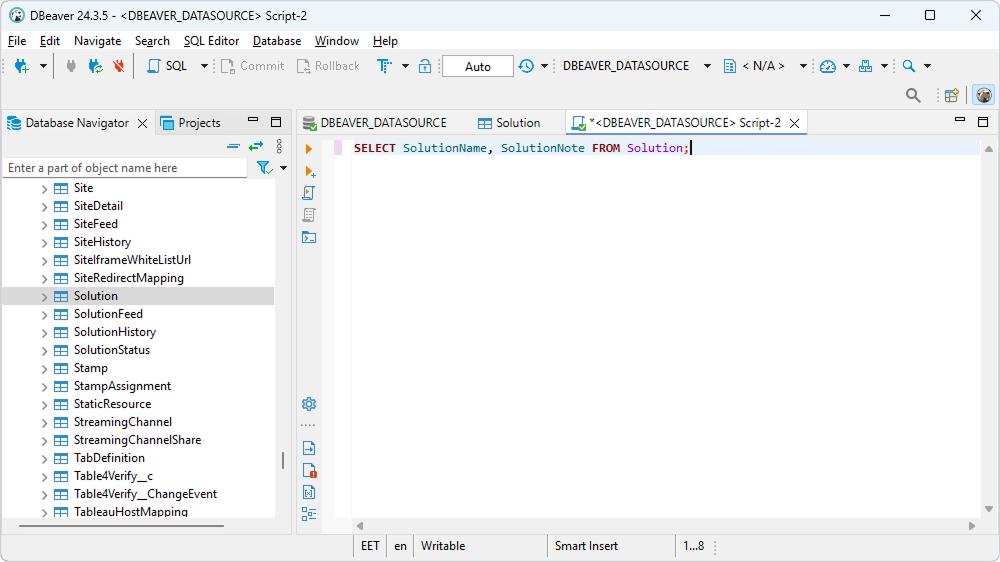The height and width of the screenshot is (562, 1000).
Task: Toggle the Auto commit mode field
Action: pyautogui.click(x=477, y=66)
